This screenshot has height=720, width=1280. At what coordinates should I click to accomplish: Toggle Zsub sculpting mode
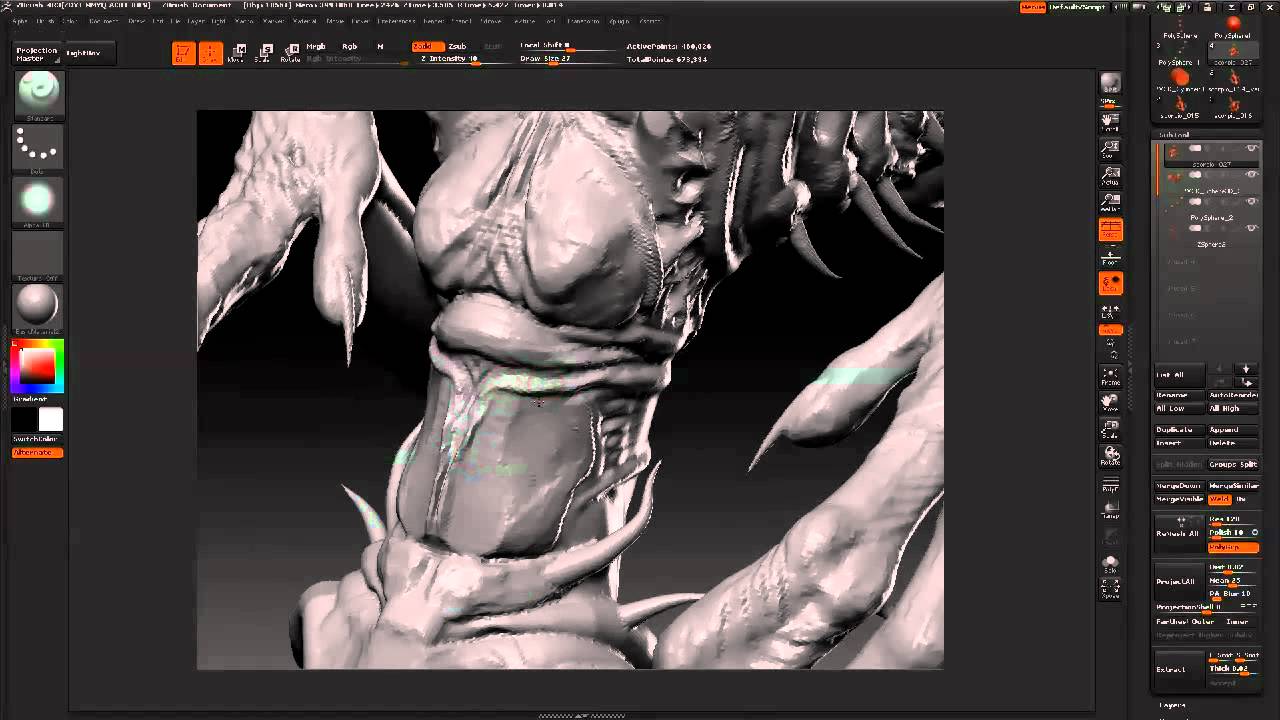pyautogui.click(x=457, y=47)
